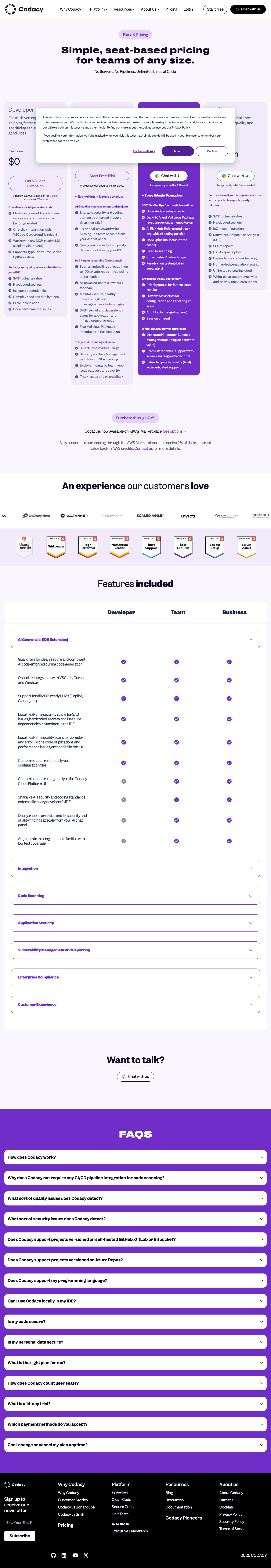The height and width of the screenshot is (1568, 271).
Task: Open Codacy's LinkedIn via footer icon
Action: pyautogui.click(x=64, y=1555)
